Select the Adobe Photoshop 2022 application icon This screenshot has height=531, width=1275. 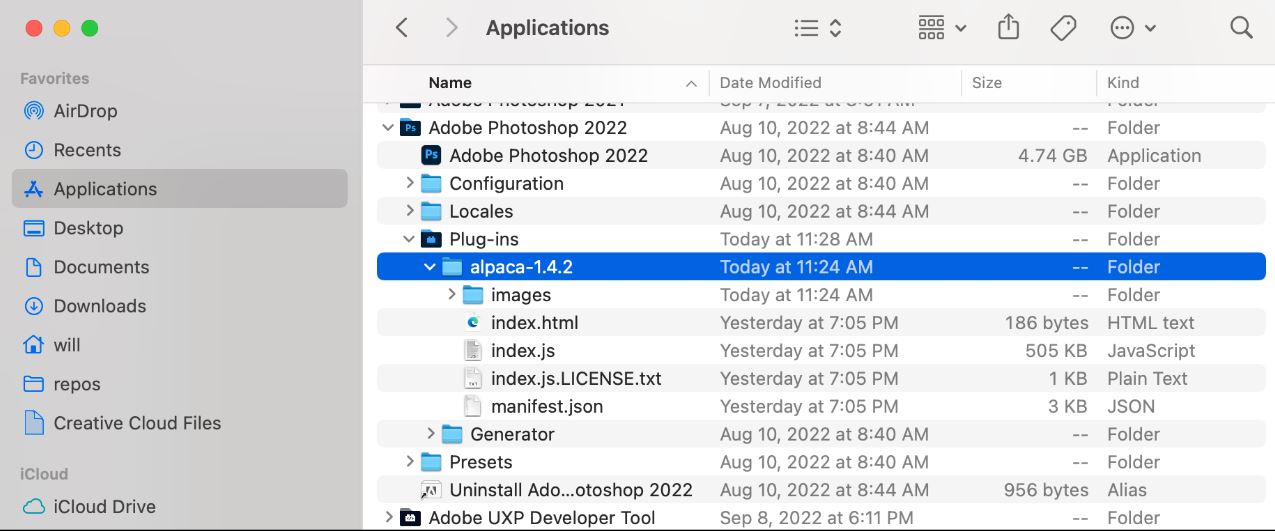[432, 155]
